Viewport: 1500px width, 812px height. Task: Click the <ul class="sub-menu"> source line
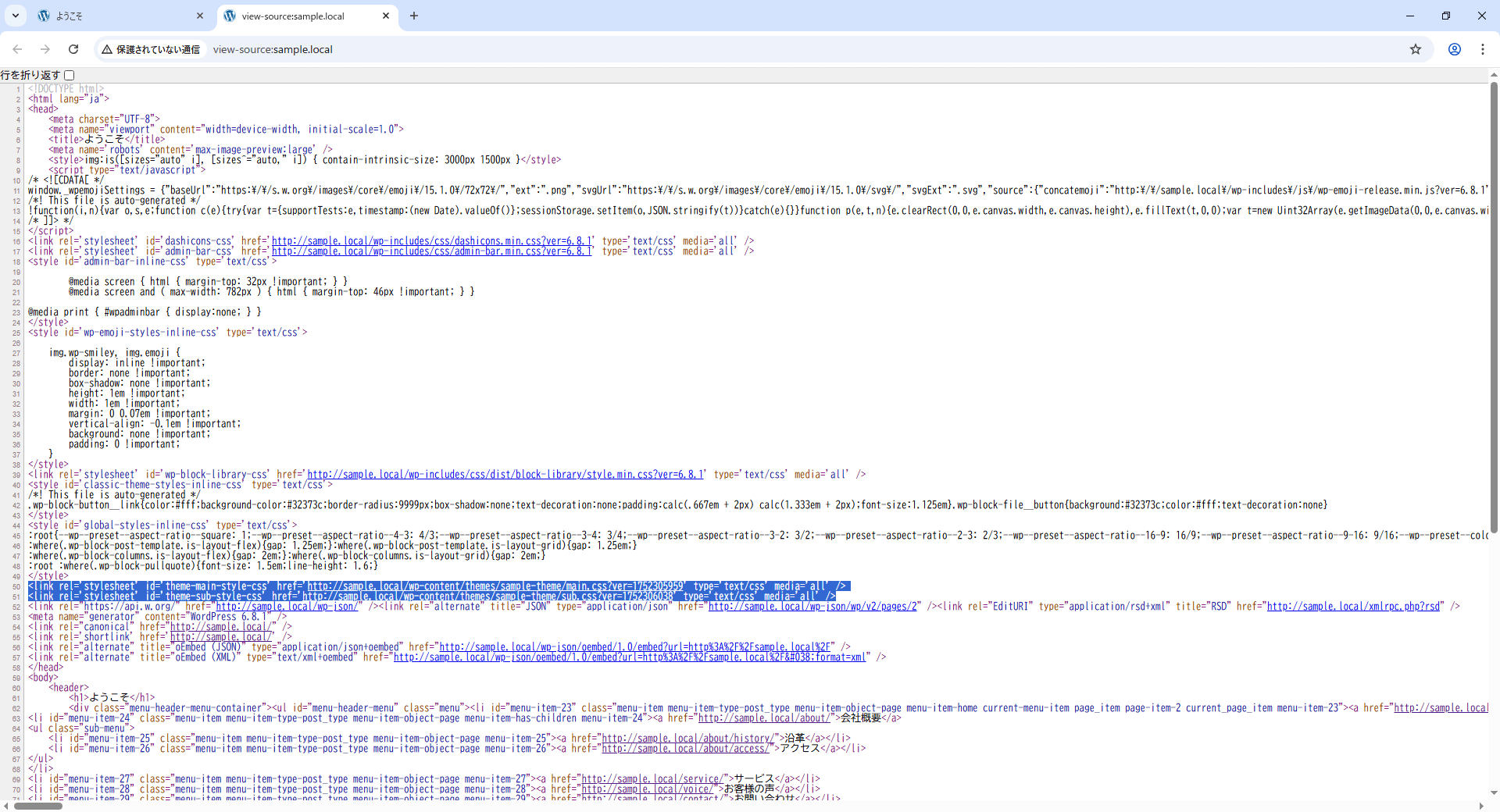81,728
